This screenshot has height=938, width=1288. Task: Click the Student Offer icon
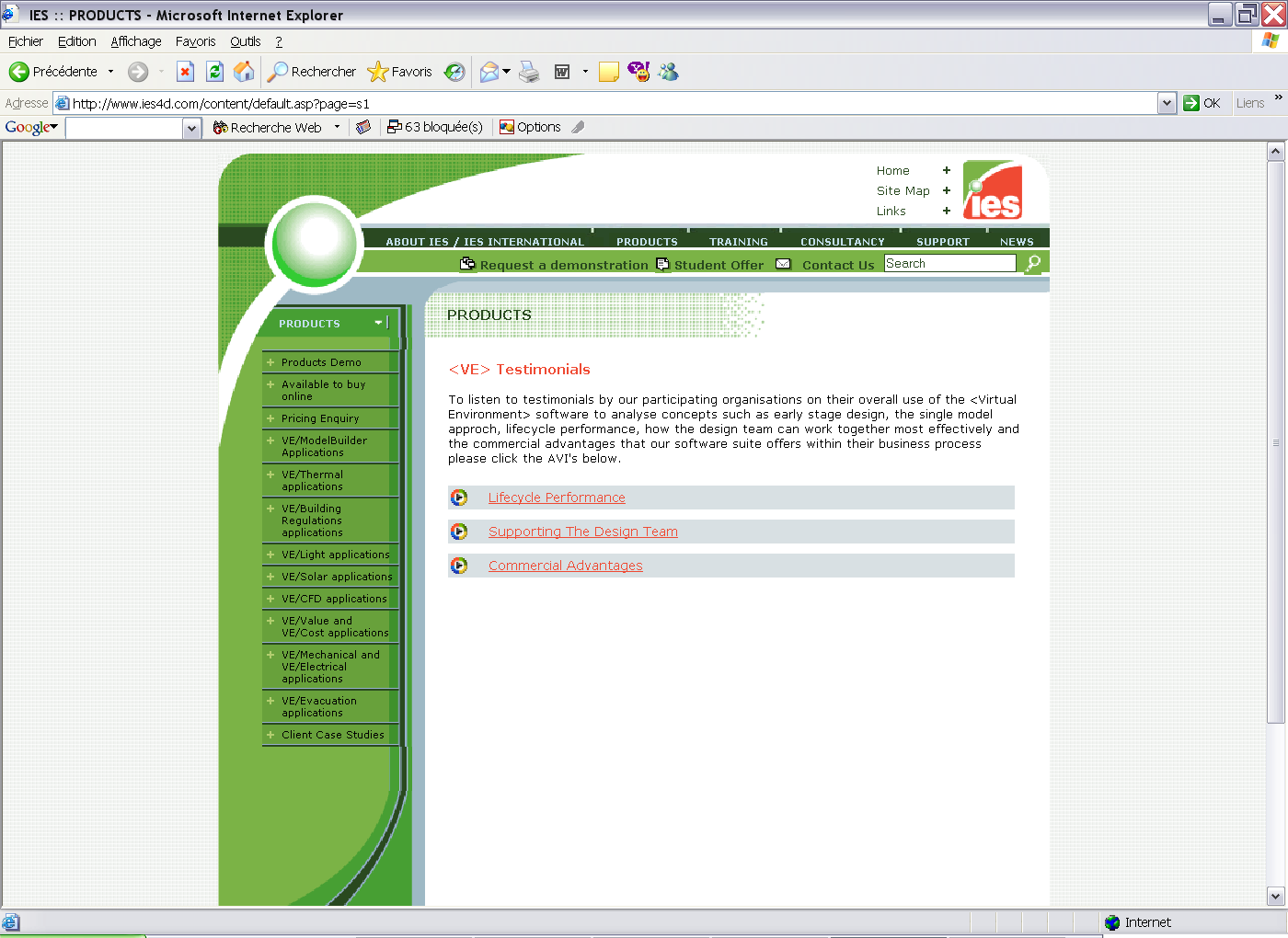[662, 265]
